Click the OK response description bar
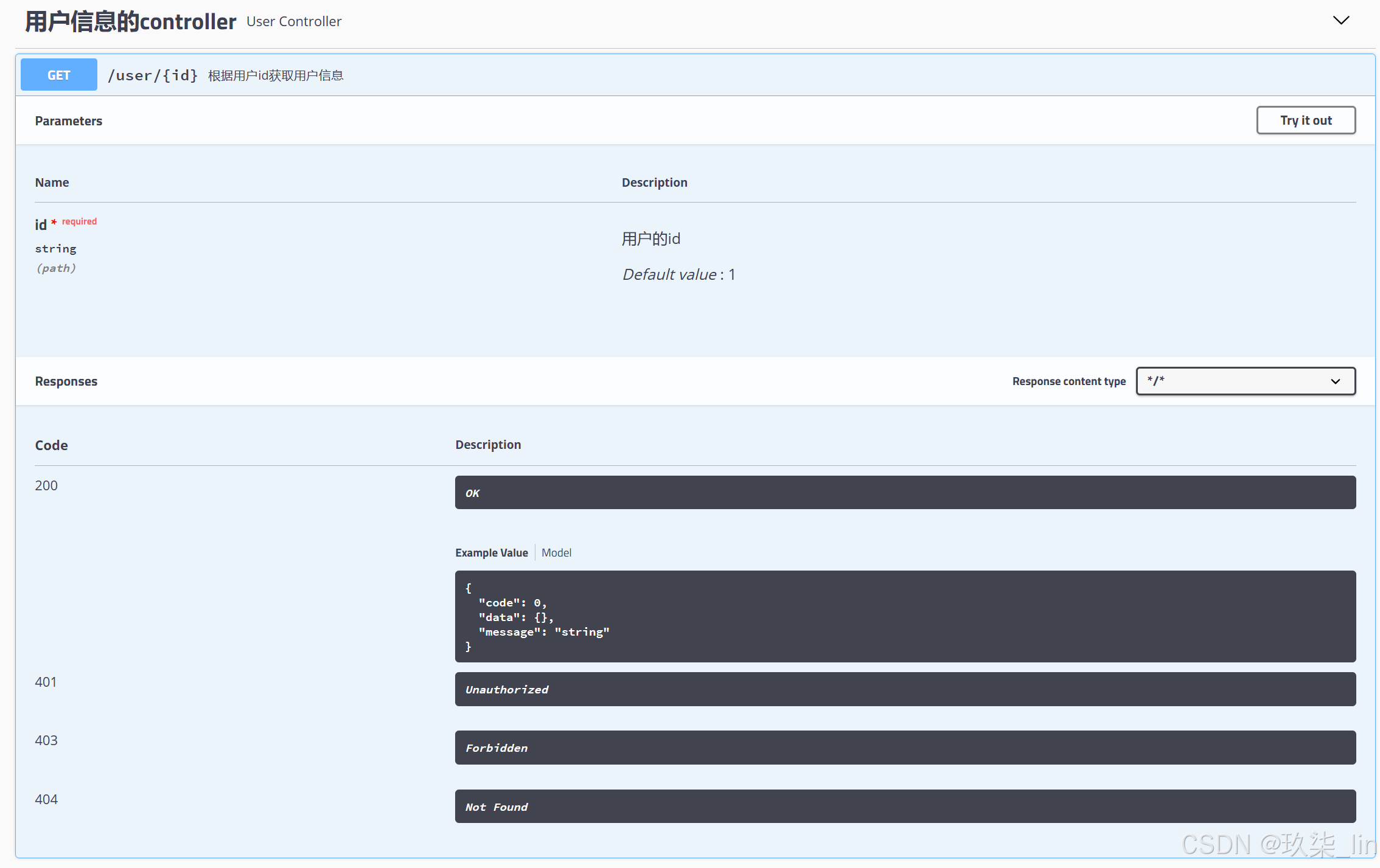1380x868 pixels. 905,493
